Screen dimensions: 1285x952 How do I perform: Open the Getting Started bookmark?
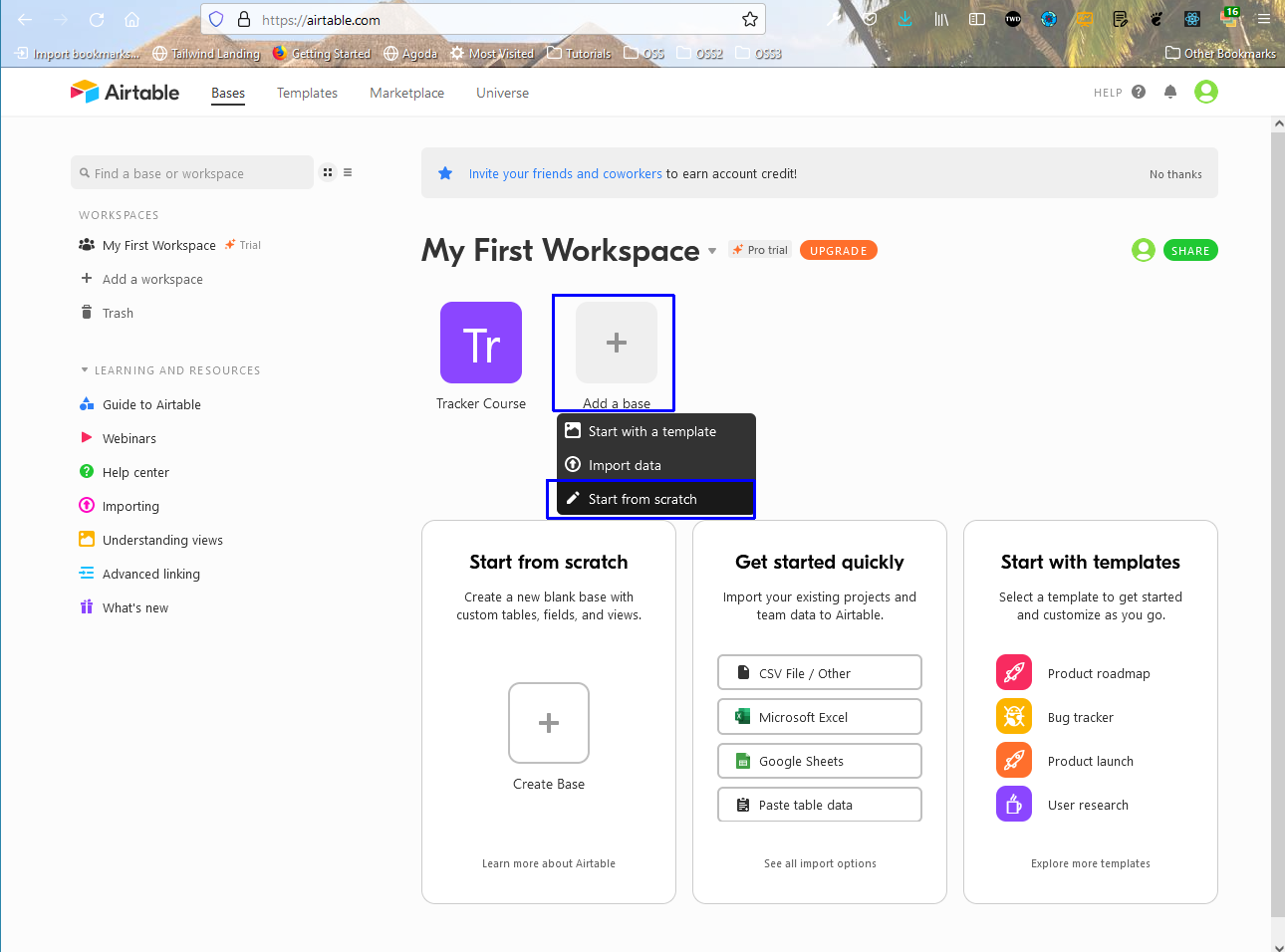click(x=322, y=53)
